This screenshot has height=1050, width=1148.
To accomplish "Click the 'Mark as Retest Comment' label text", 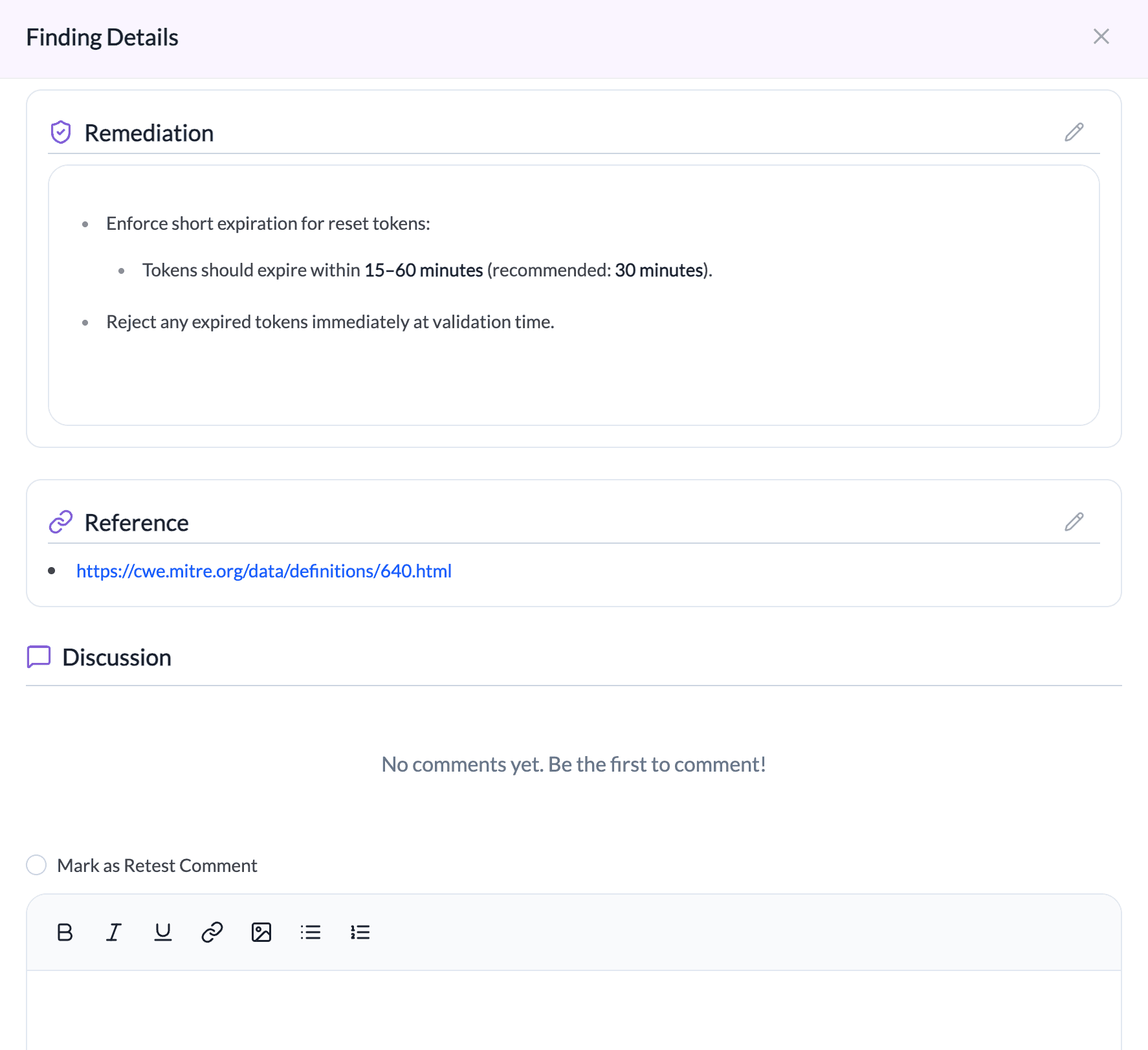I will pos(157,866).
